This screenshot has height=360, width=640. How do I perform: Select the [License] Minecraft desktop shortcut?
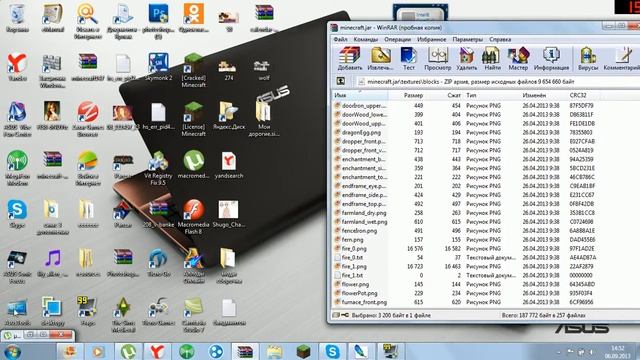(x=193, y=119)
